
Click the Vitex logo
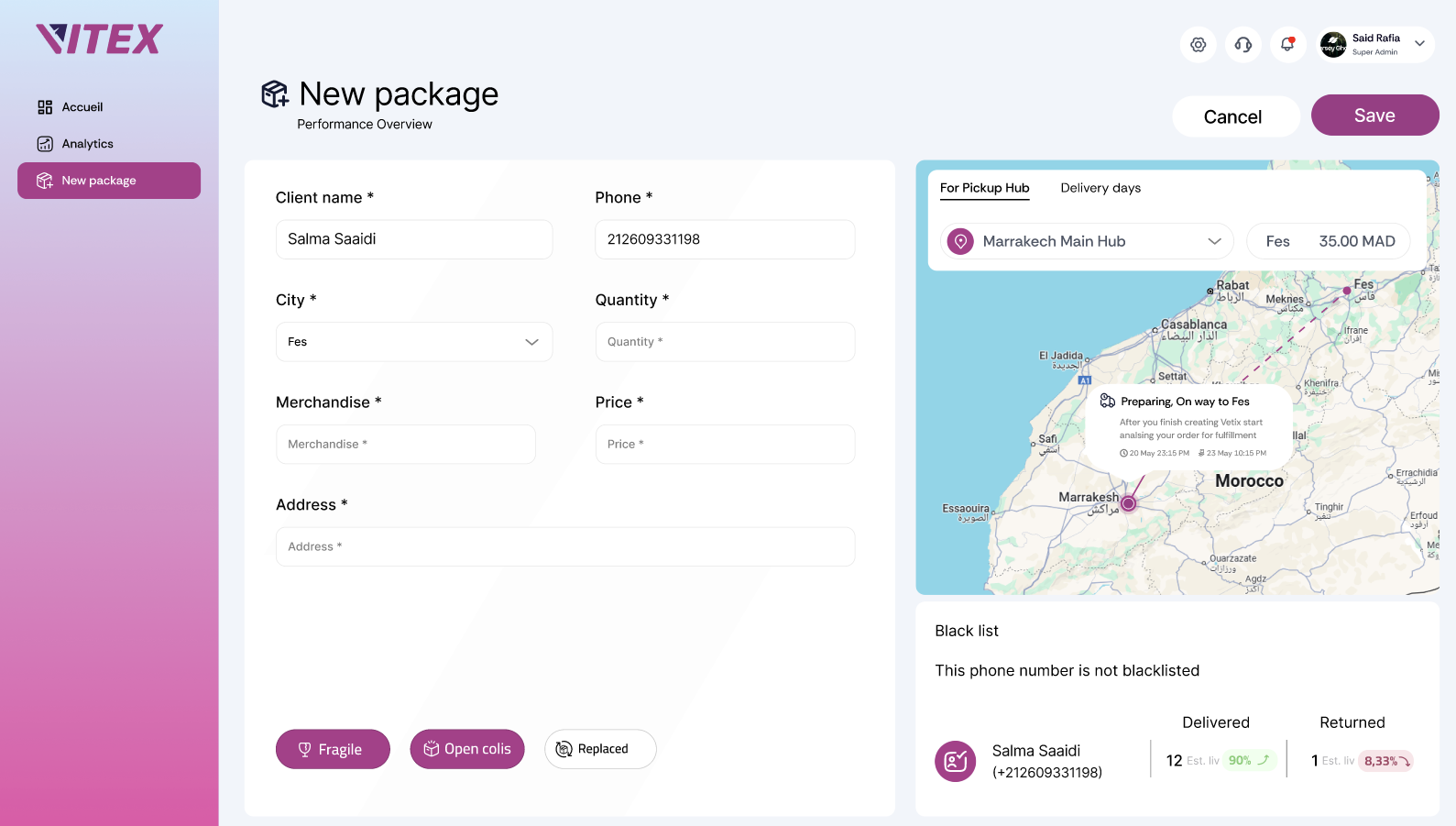point(99,39)
